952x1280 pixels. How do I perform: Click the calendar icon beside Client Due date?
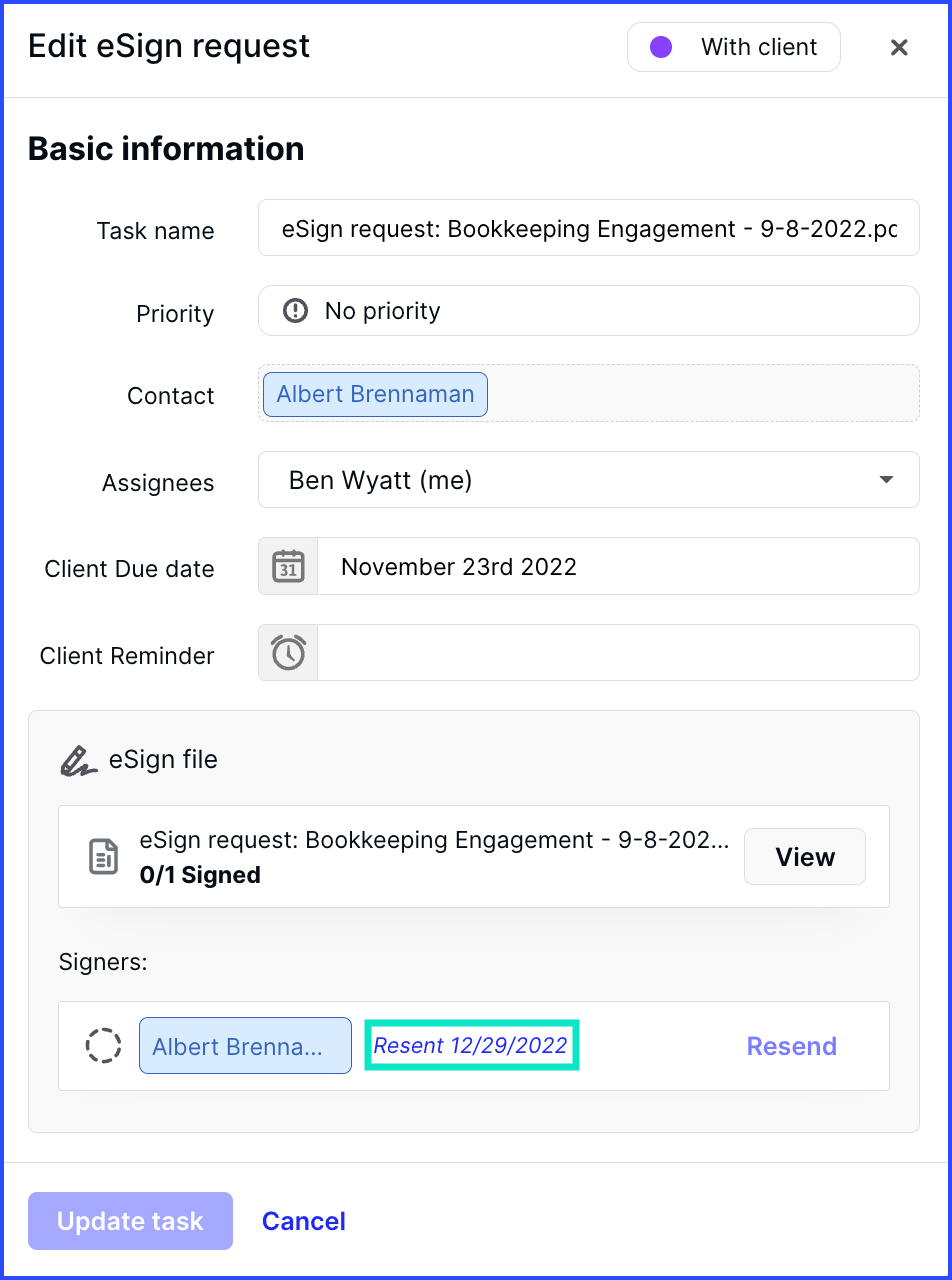click(x=288, y=567)
